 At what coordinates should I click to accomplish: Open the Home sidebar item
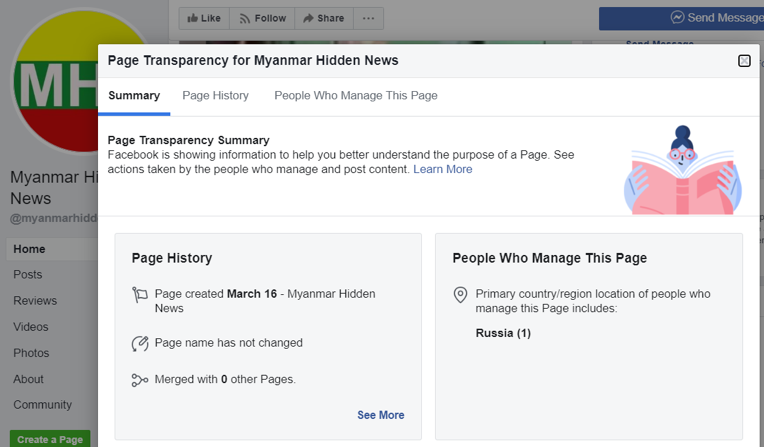point(53,249)
